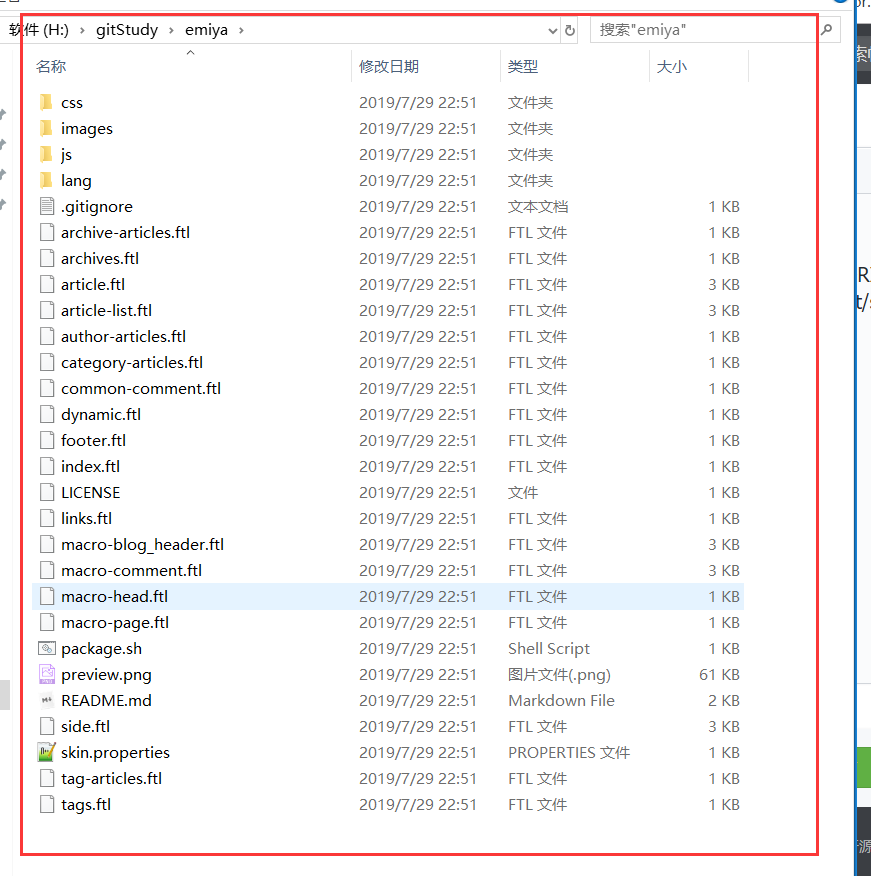This screenshot has width=871, height=876.
Task: Select file macro-comment.ftl
Action: coord(131,570)
